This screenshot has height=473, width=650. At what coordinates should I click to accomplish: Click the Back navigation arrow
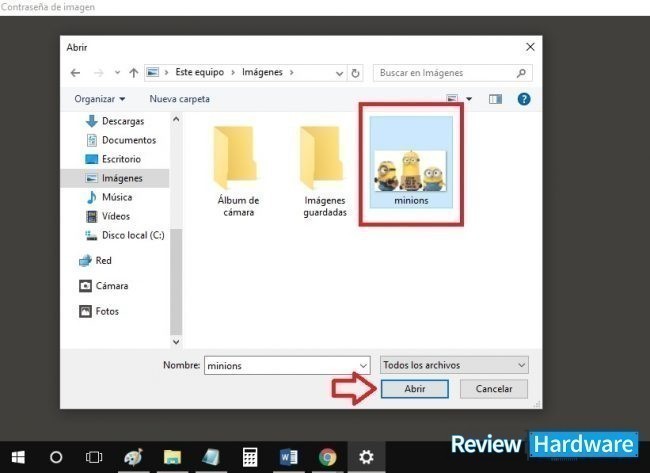click(x=75, y=73)
